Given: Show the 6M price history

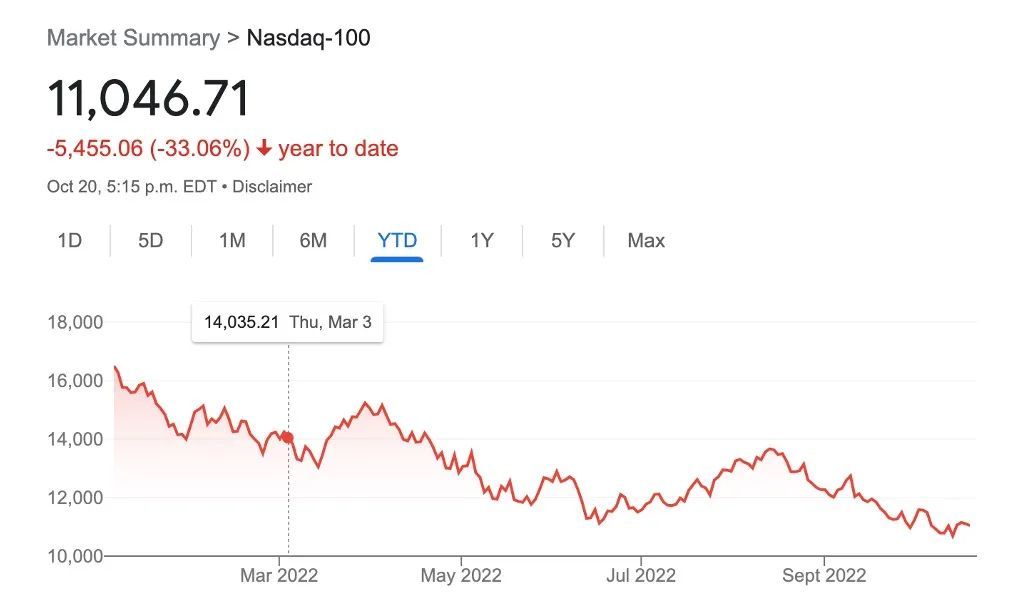Looking at the screenshot, I should tap(313, 241).
